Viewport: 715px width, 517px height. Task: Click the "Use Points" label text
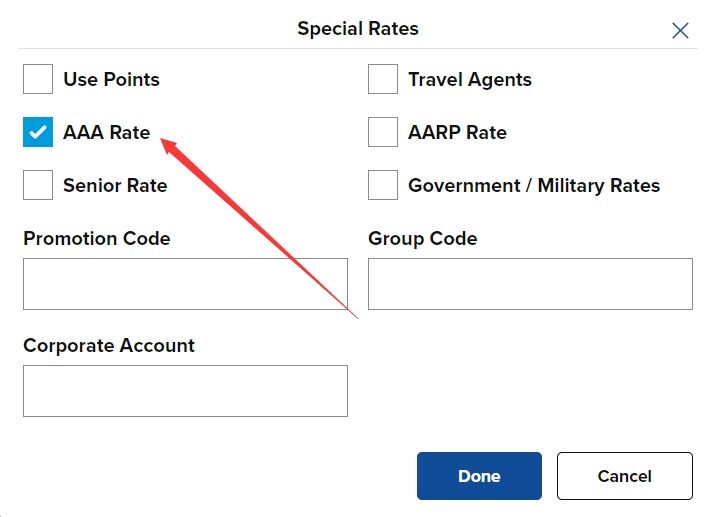pos(111,79)
